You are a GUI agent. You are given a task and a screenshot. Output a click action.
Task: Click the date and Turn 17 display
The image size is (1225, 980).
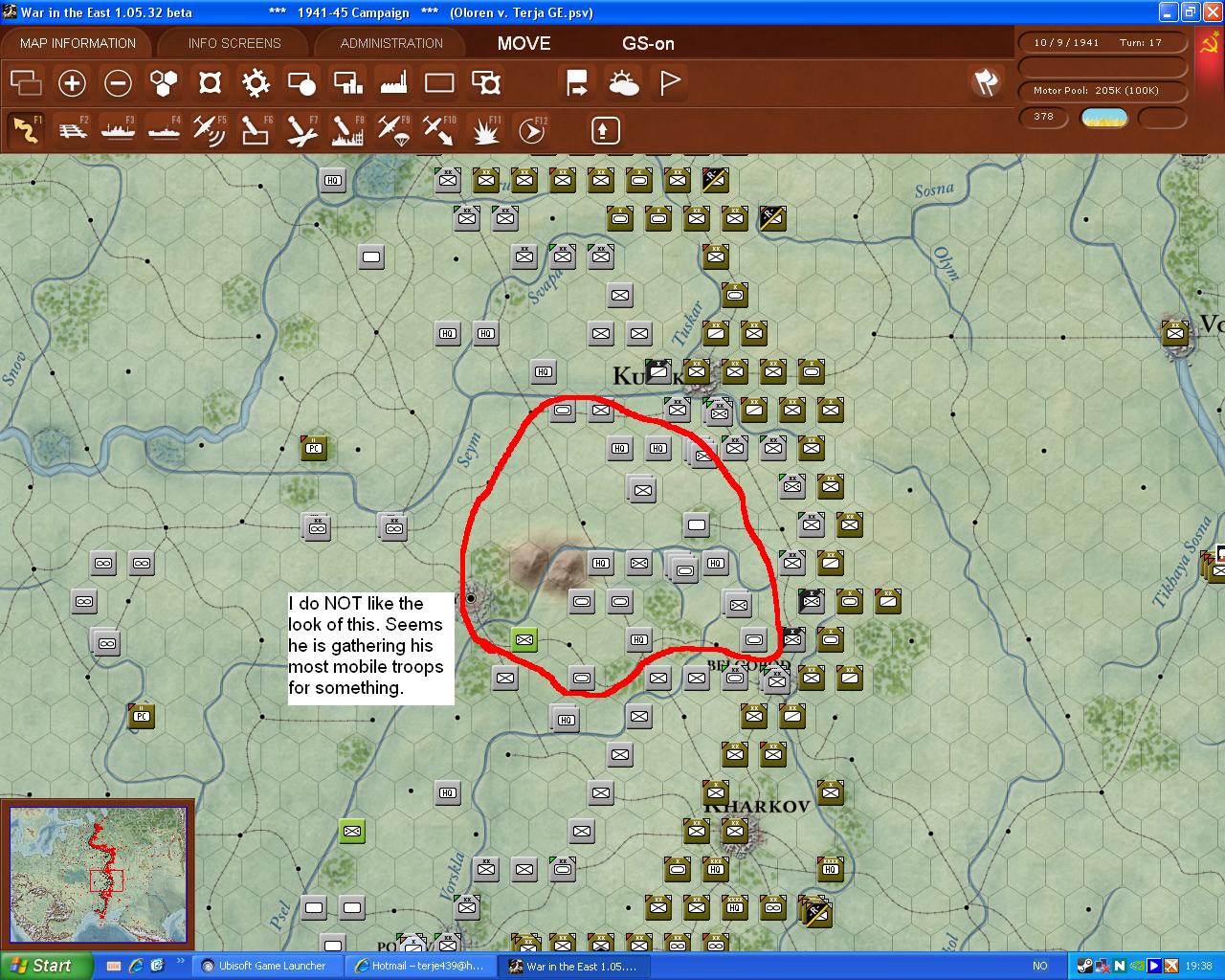(x=1102, y=43)
